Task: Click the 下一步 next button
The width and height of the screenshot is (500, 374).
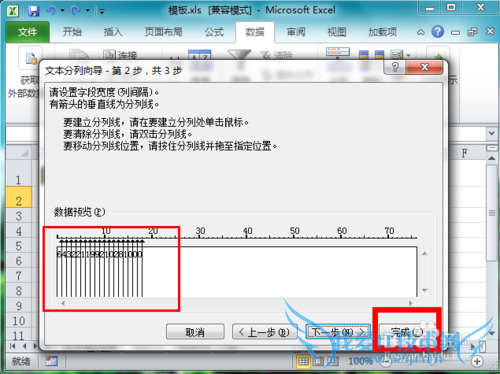Action: [x=338, y=332]
